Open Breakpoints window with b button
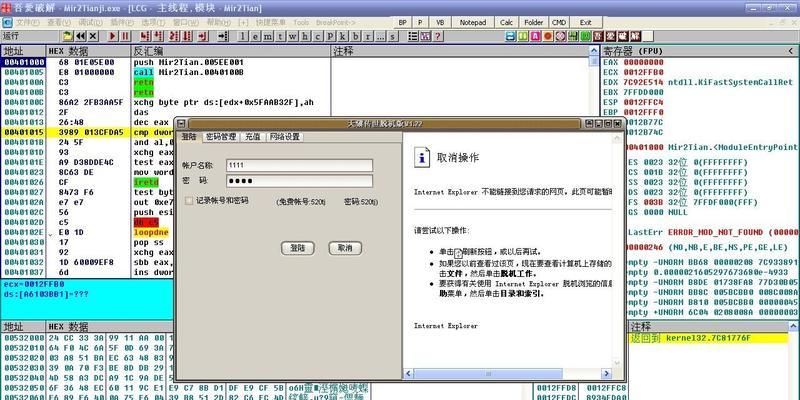This screenshot has height=400, width=800. [x=355, y=36]
